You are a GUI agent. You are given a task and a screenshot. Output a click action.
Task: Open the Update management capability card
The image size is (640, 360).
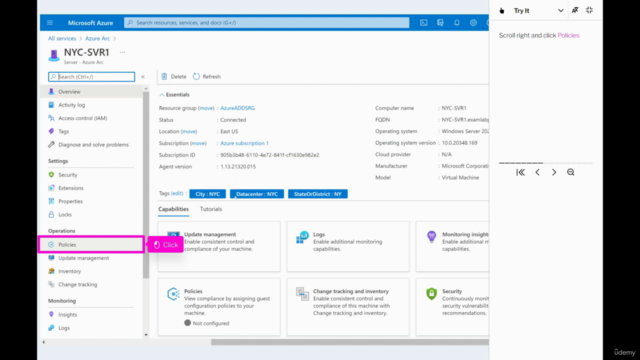219,247
